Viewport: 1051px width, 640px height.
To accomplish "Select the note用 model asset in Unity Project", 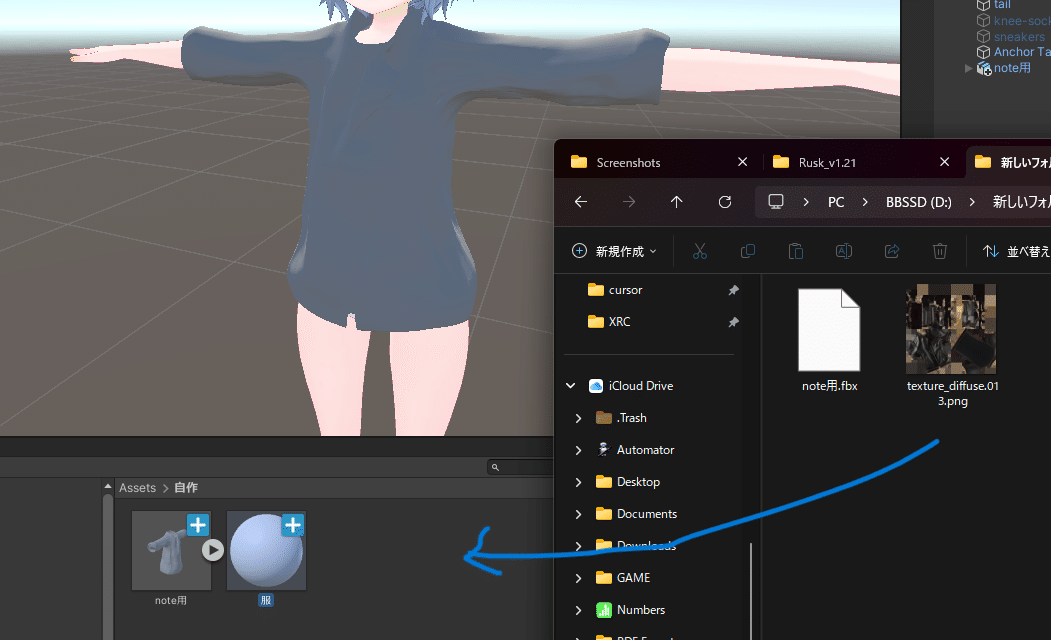I will click(x=171, y=558).
